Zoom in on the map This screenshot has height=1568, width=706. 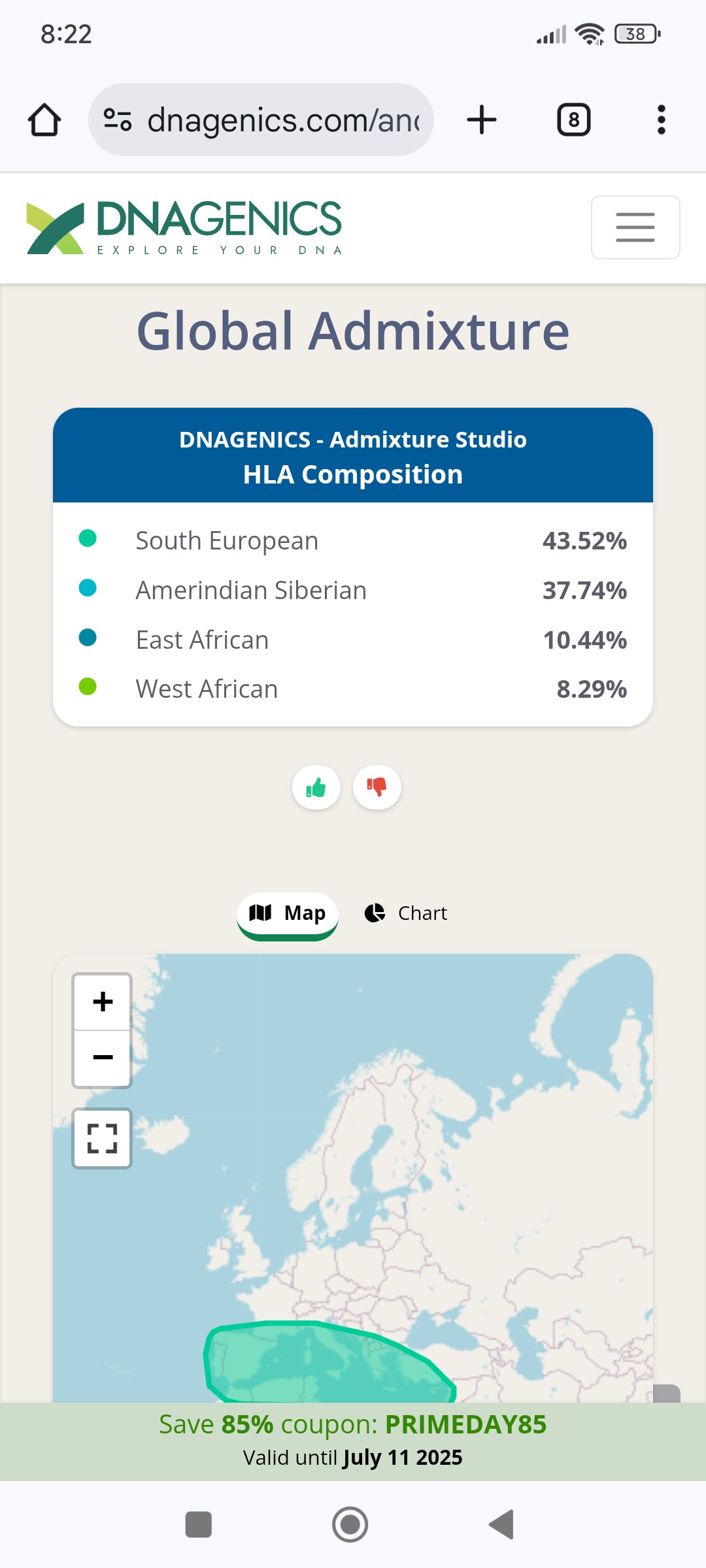(x=103, y=1002)
